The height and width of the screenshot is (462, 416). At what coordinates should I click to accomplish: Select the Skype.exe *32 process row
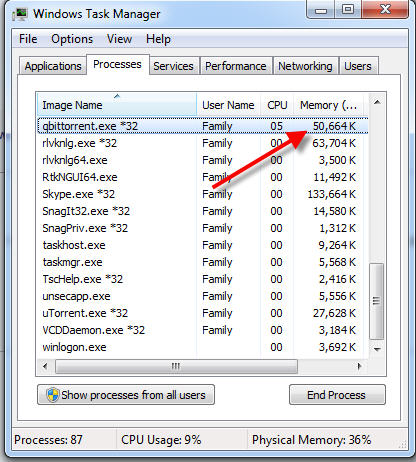click(203, 194)
